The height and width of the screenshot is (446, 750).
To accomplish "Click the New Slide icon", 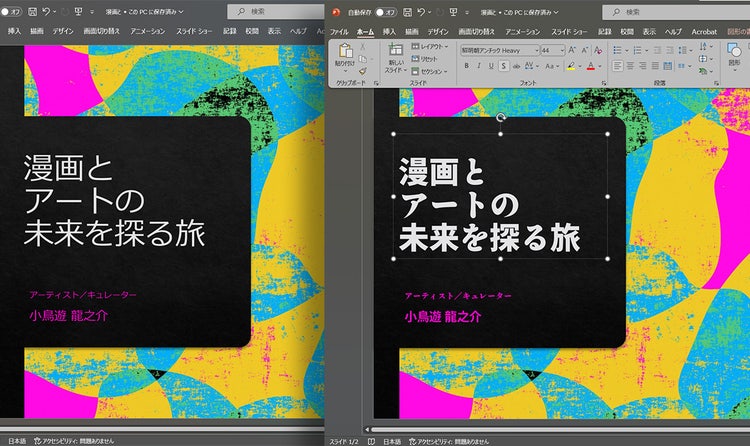I will (396, 50).
